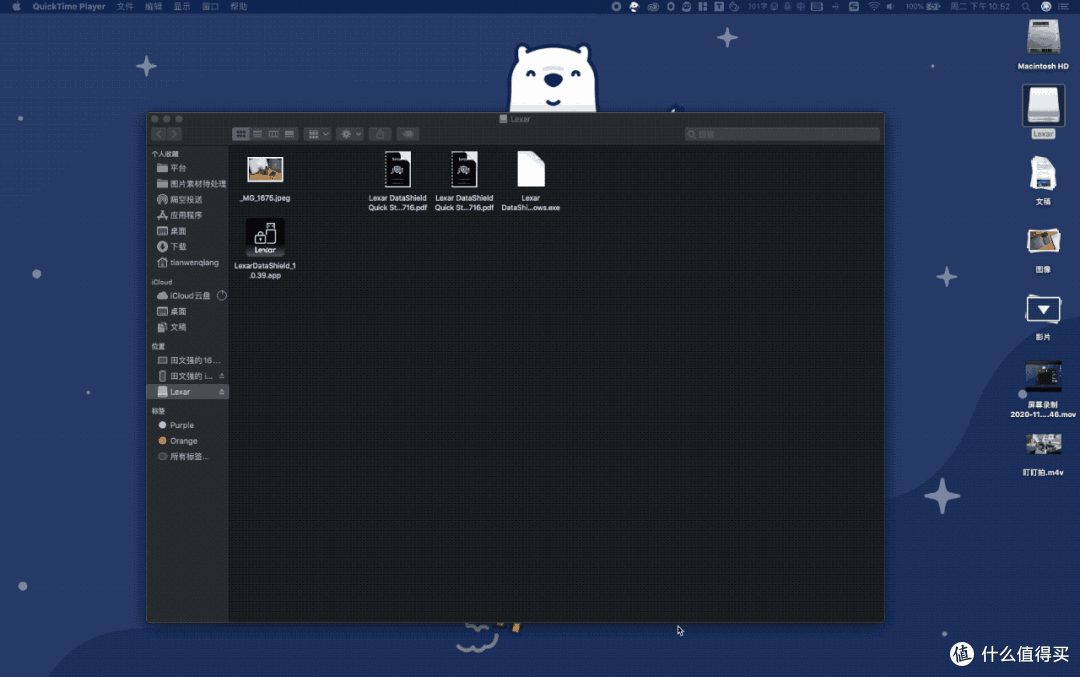Click the _MG_1675.jpeg file name
This screenshot has height=677, width=1080.
[x=265, y=198]
